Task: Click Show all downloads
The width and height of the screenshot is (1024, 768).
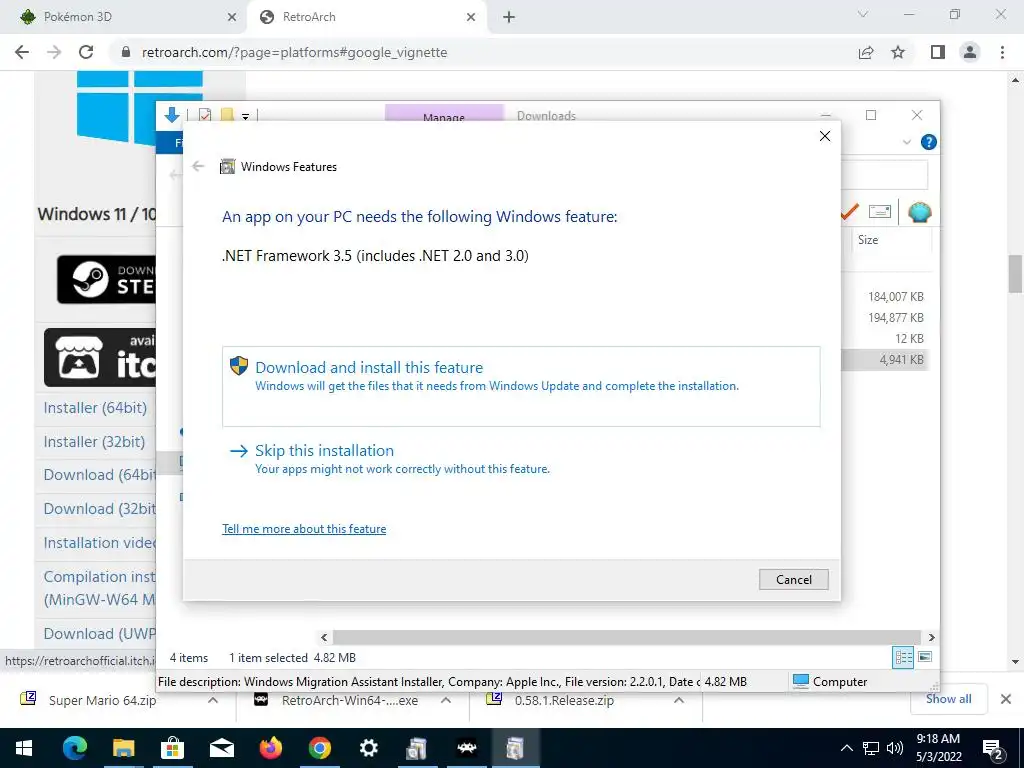Action: [948, 699]
